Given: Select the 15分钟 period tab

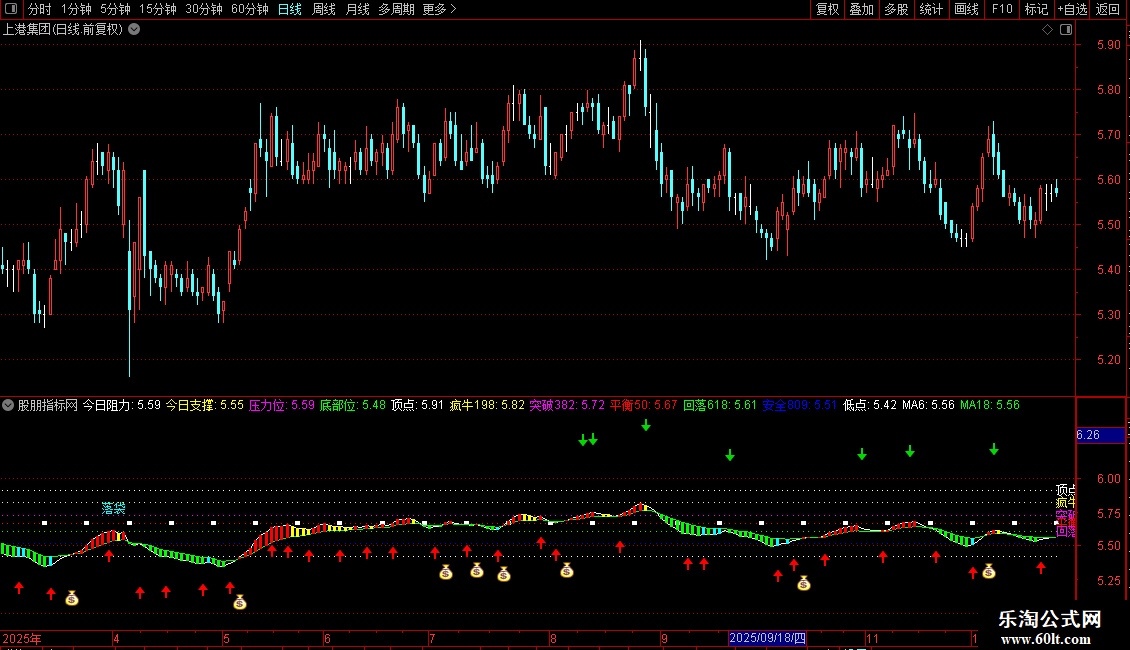Looking at the screenshot, I should click(x=158, y=9).
